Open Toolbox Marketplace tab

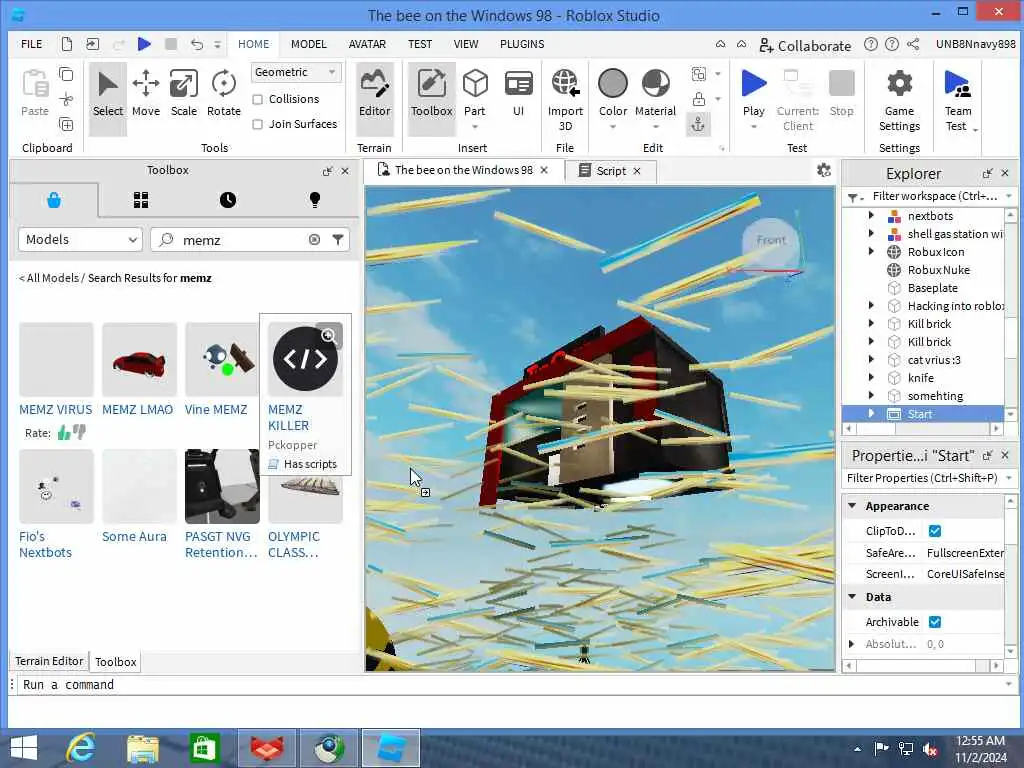point(54,200)
